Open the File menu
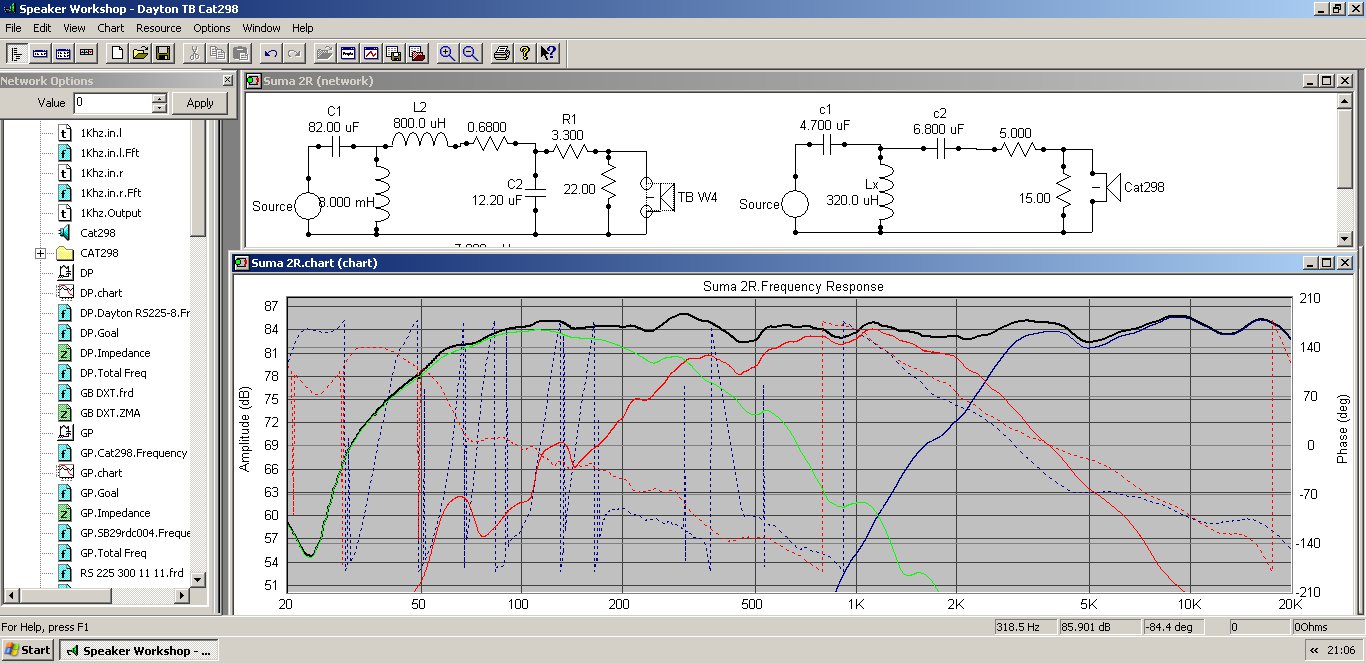 (x=13, y=28)
